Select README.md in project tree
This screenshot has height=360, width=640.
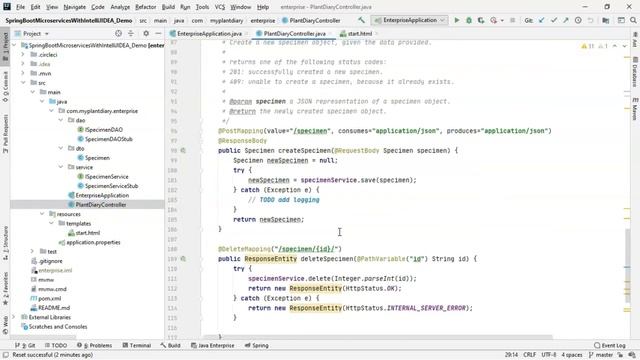[x=54, y=308]
